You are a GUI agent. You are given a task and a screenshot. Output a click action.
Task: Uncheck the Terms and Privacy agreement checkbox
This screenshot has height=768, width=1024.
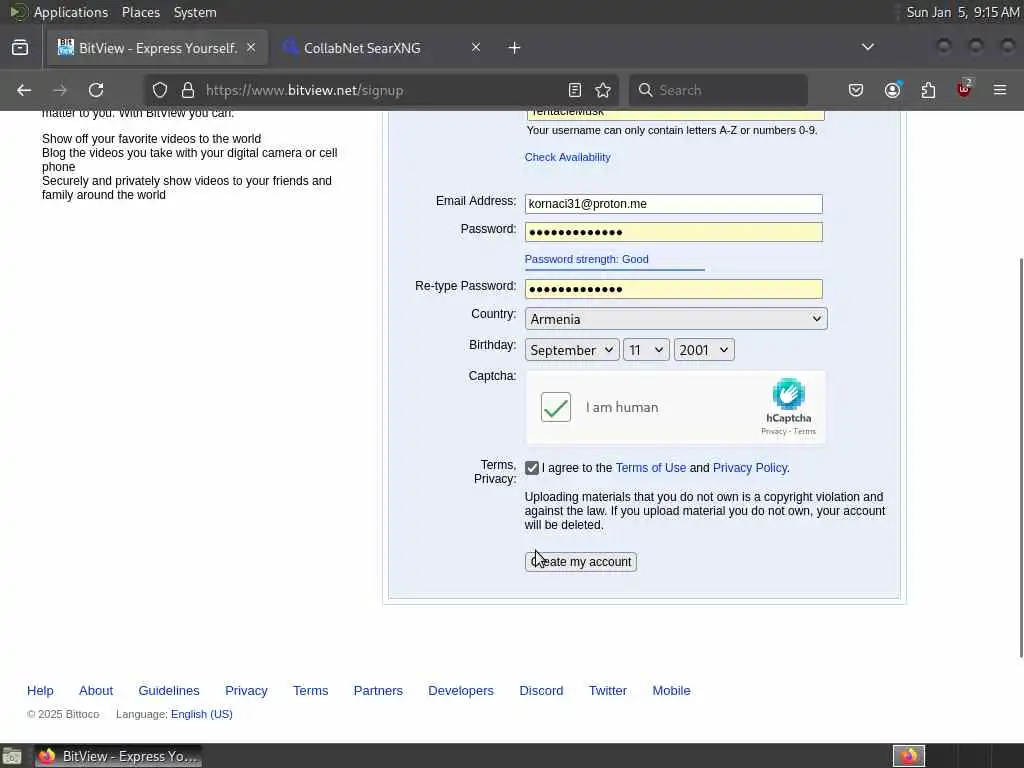pos(532,468)
